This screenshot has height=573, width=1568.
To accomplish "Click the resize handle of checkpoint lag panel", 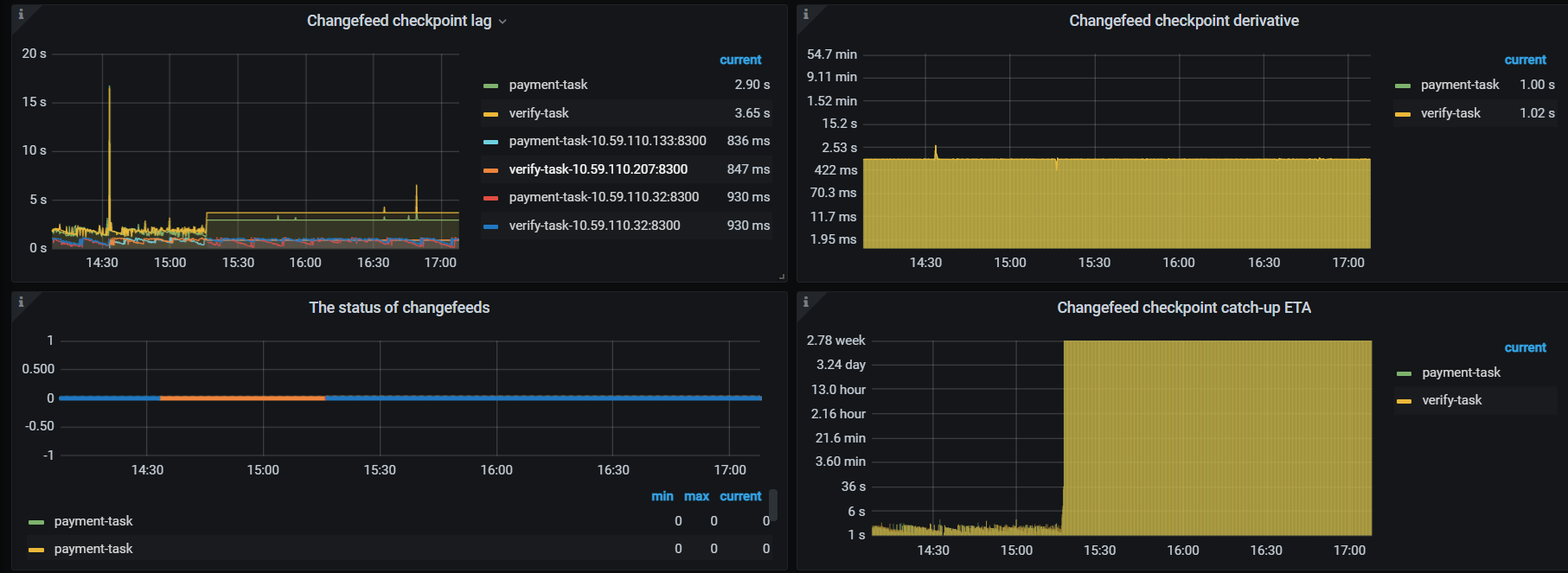I will pos(782,277).
